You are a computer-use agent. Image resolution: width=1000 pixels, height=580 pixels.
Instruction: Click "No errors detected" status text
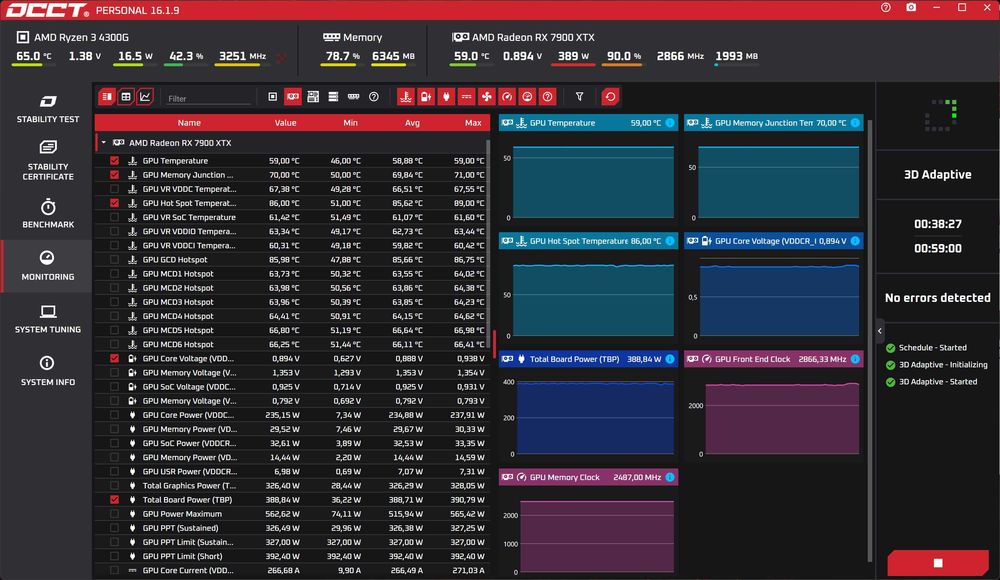pyautogui.click(x=938, y=297)
